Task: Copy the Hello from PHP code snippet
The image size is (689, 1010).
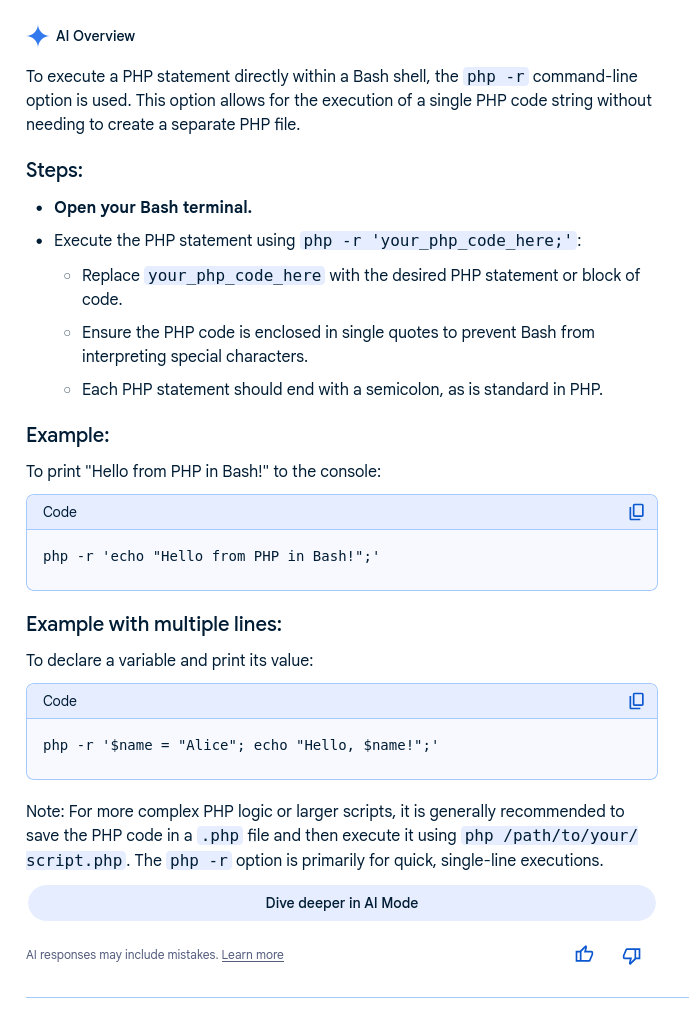Action: (x=636, y=512)
